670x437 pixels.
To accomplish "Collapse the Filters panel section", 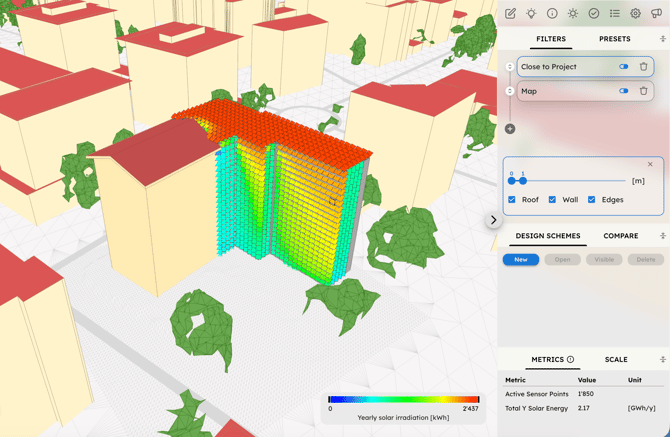I will 662,39.
